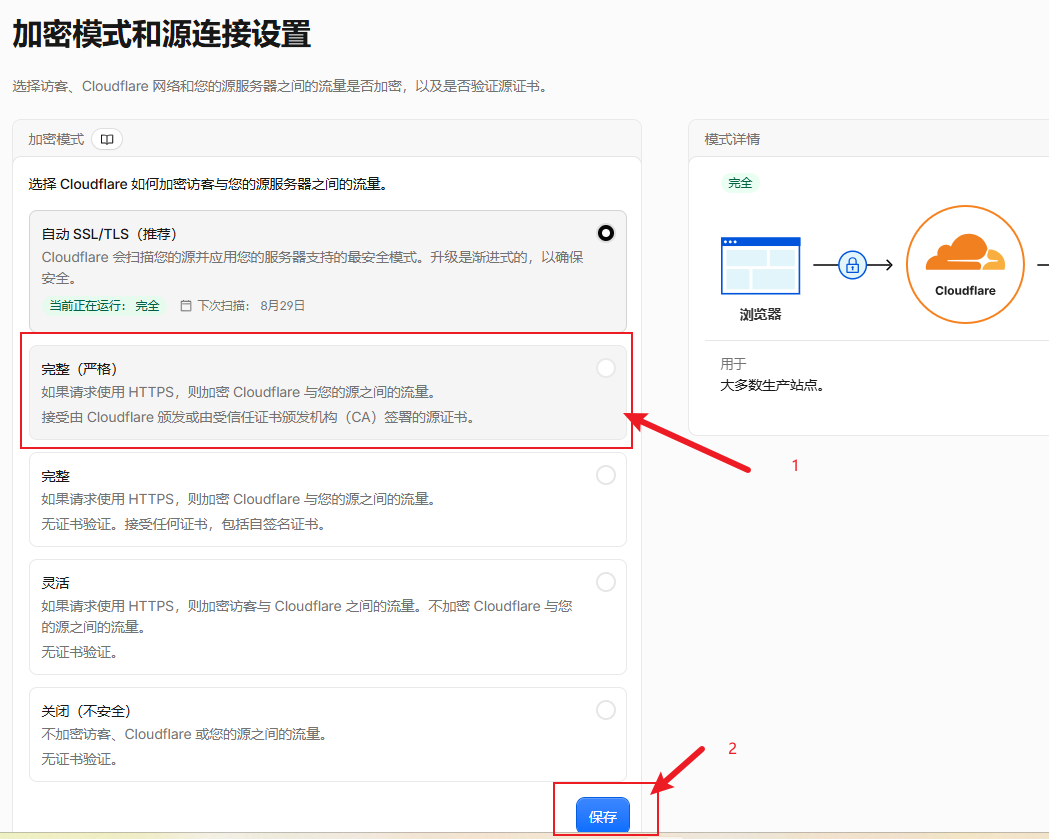The image size is (1049, 839).
Task: Click the 关闭（不安全）option title
Action: coord(86,711)
